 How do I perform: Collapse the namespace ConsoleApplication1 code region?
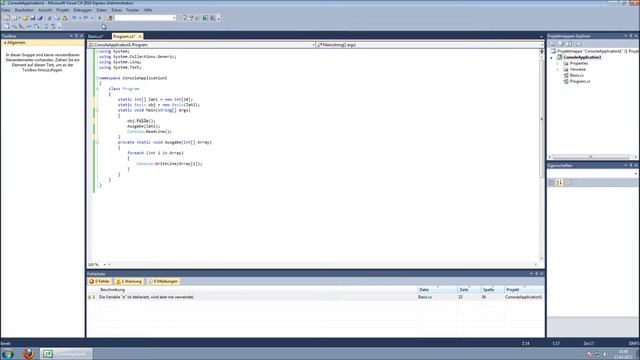[x=98, y=78]
